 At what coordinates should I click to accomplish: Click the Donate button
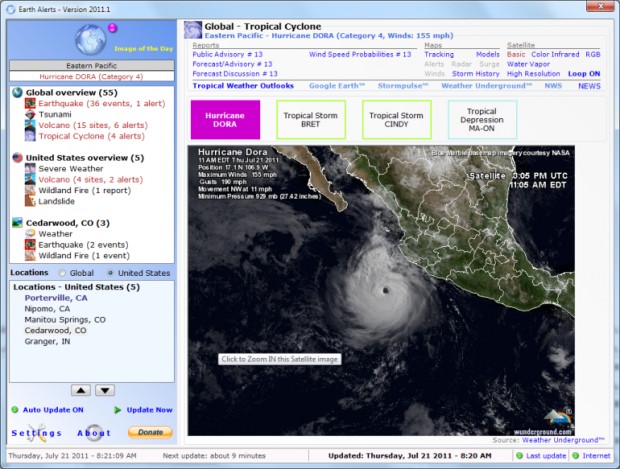pyautogui.click(x=150, y=432)
